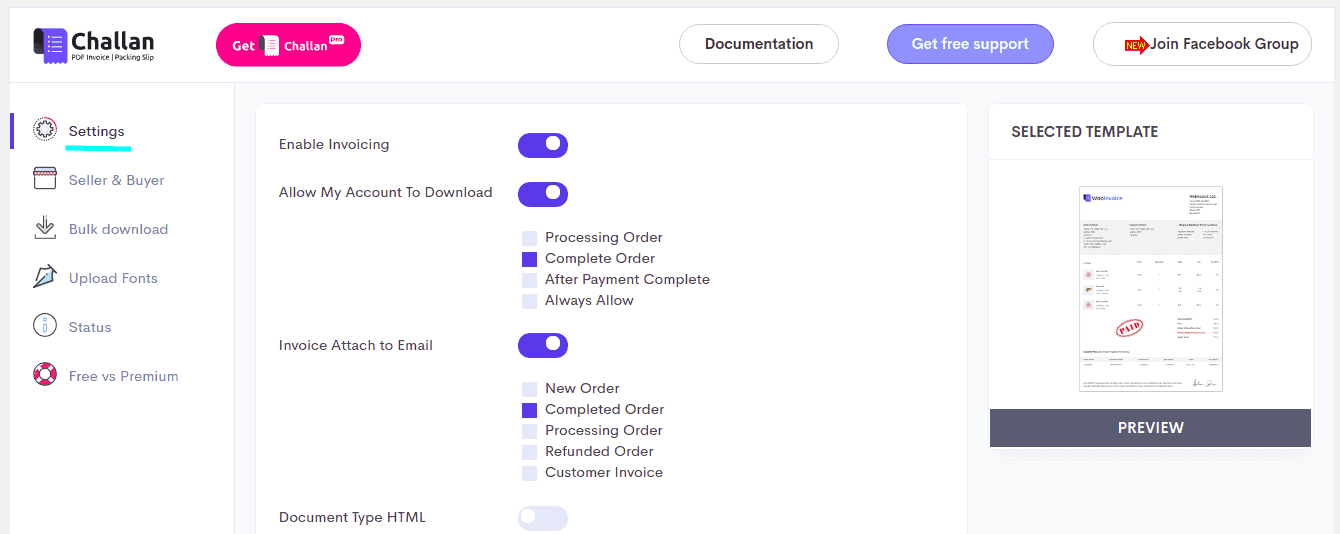Go to Bulk download page

coord(118,229)
